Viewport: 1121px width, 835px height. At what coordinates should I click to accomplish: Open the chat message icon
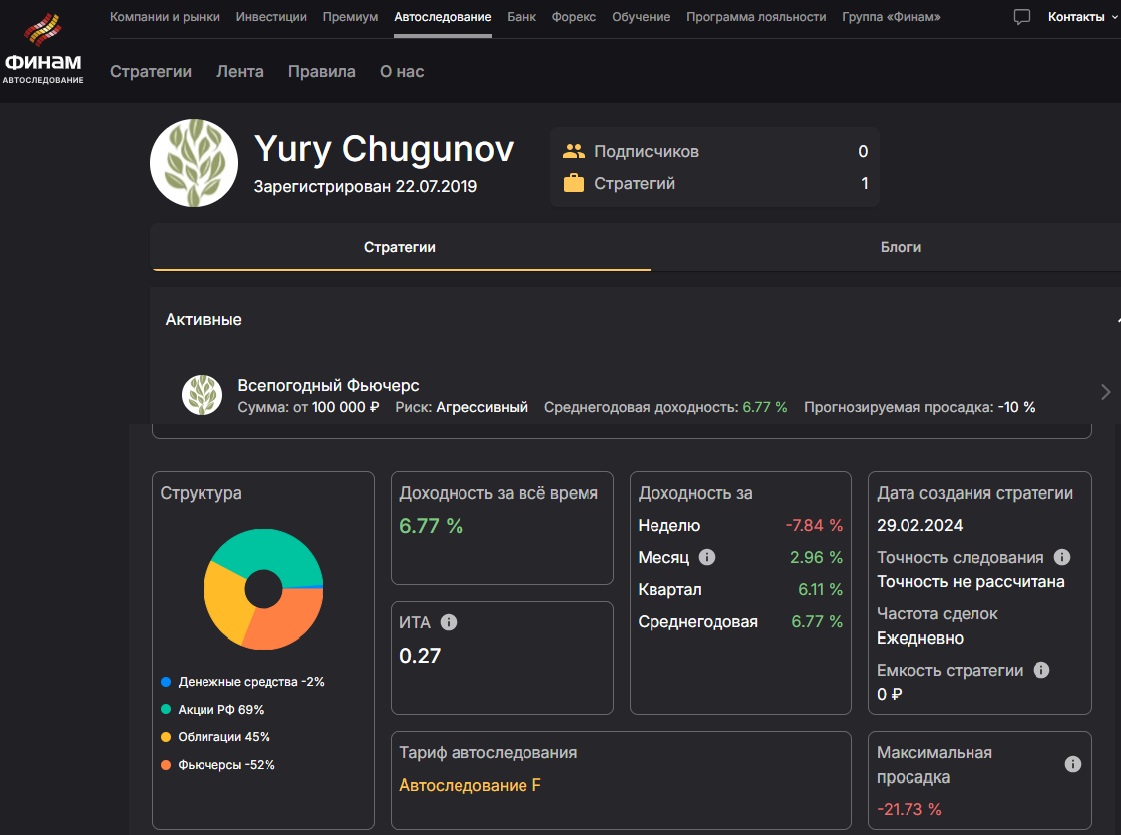1022,16
